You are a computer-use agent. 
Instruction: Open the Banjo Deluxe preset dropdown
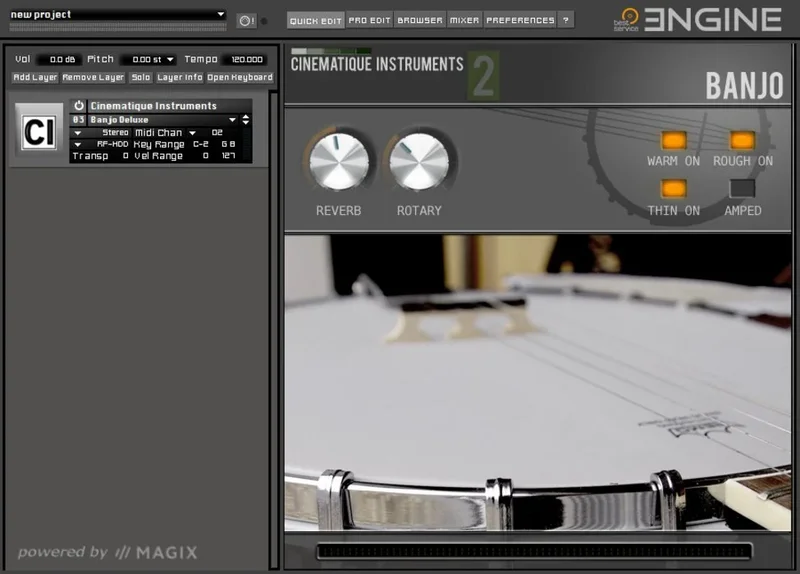pyautogui.click(x=232, y=120)
